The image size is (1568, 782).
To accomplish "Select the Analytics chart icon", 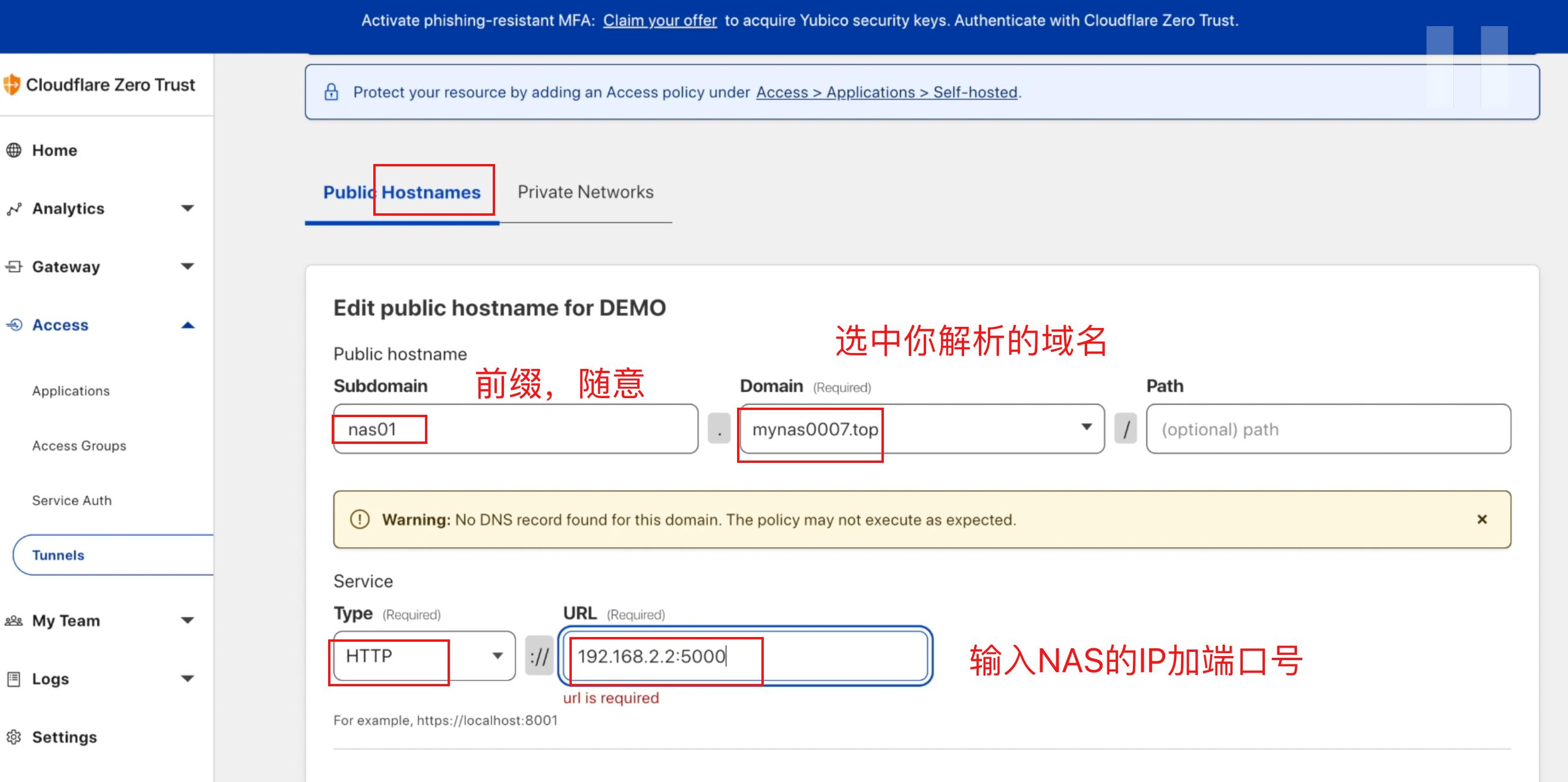I will tap(14, 208).
